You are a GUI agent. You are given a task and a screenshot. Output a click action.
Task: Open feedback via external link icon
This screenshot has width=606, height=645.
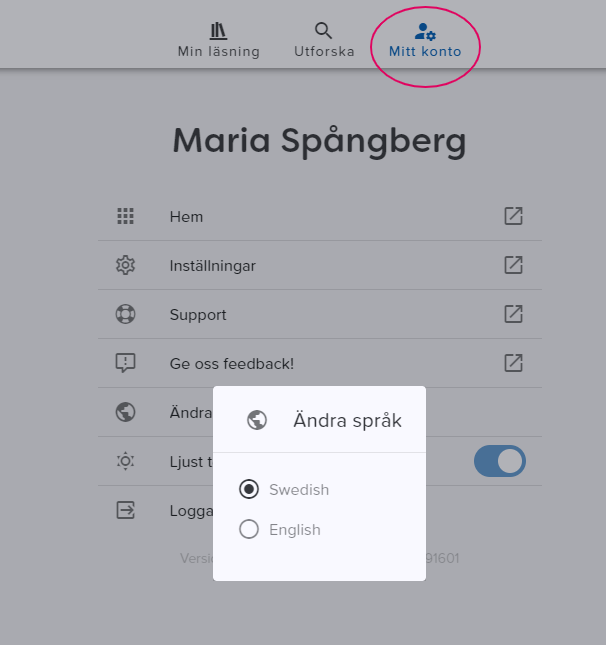coord(513,363)
